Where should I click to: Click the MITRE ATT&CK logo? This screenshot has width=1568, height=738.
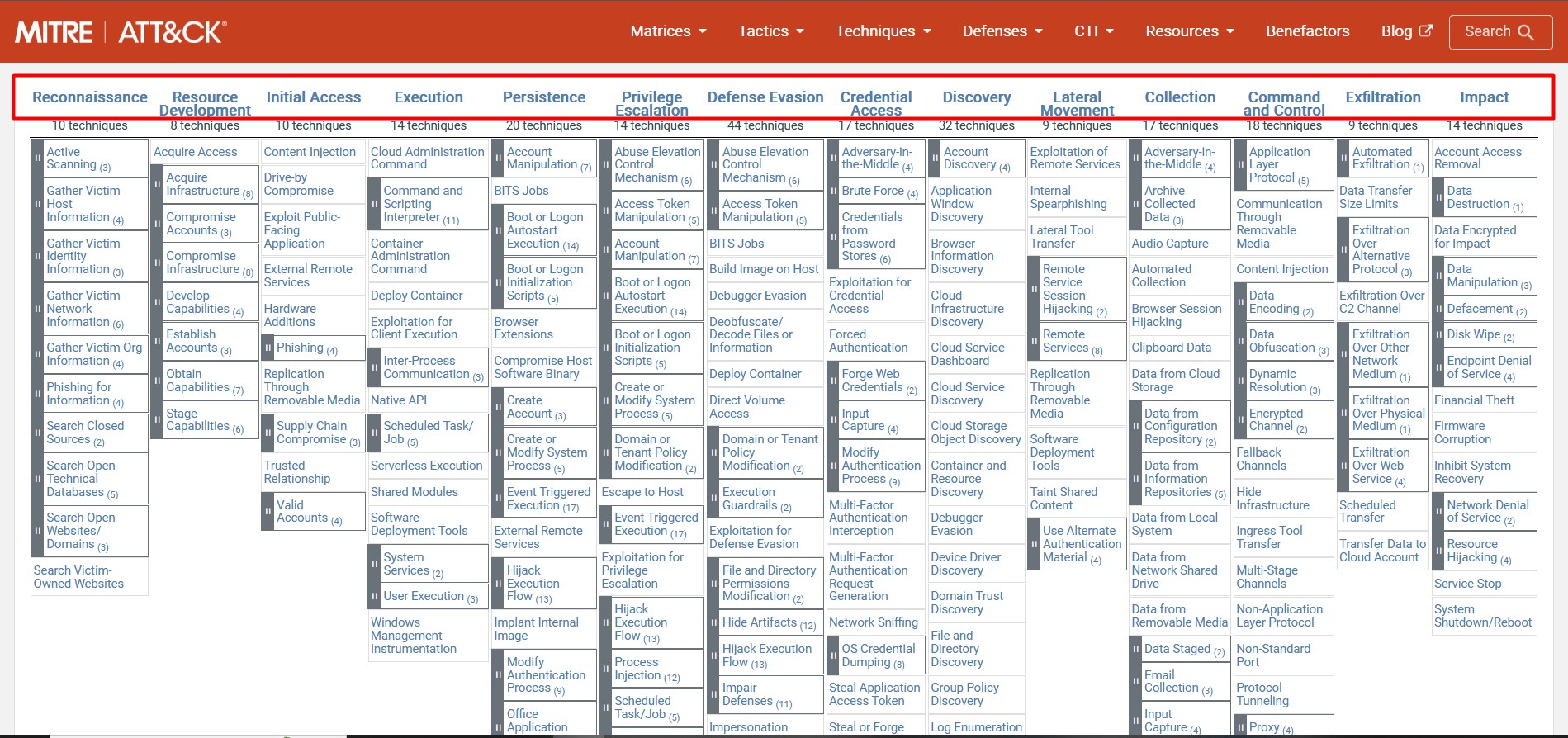click(121, 32)
